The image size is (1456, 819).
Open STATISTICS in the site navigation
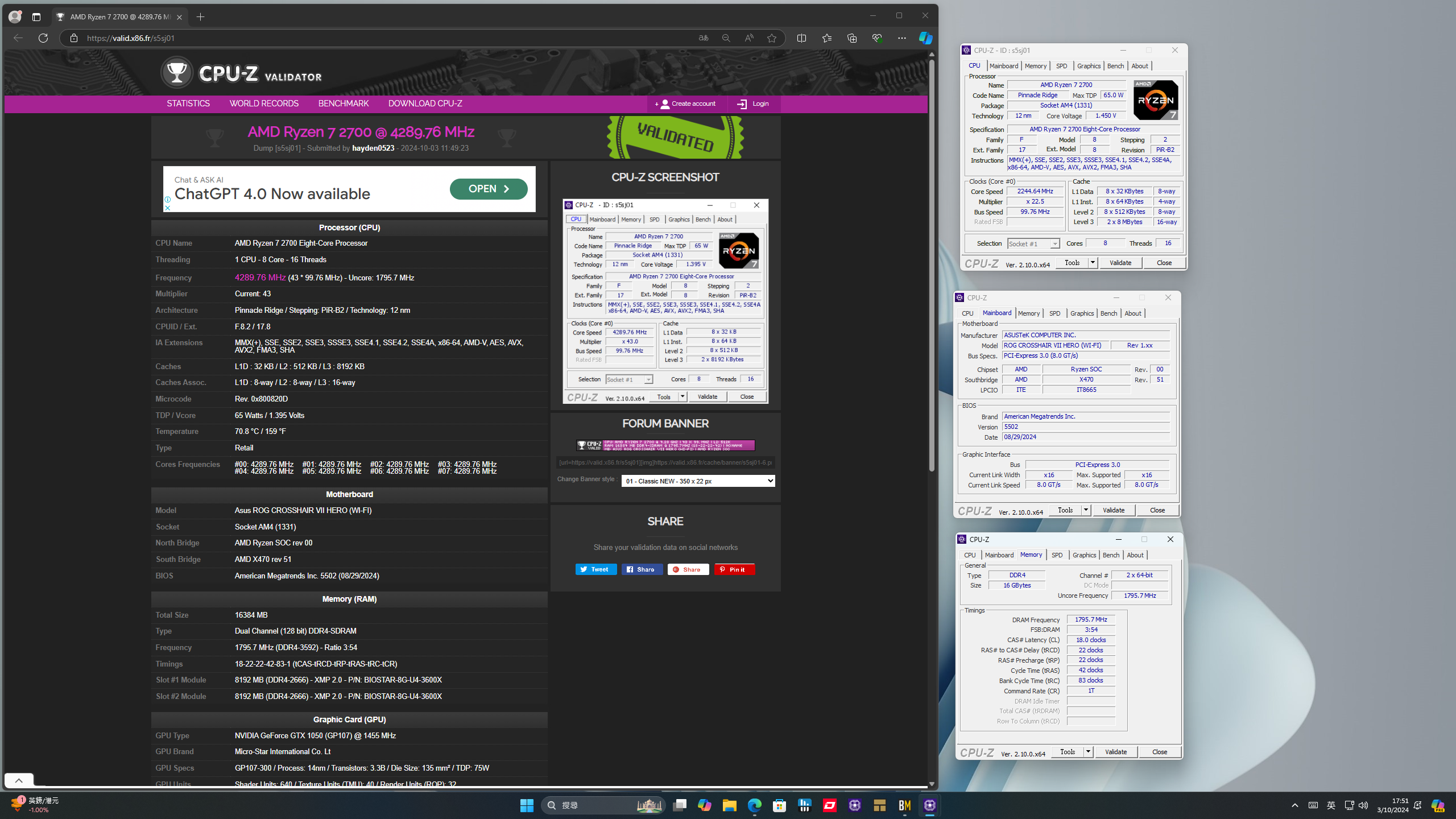point(188,104)
